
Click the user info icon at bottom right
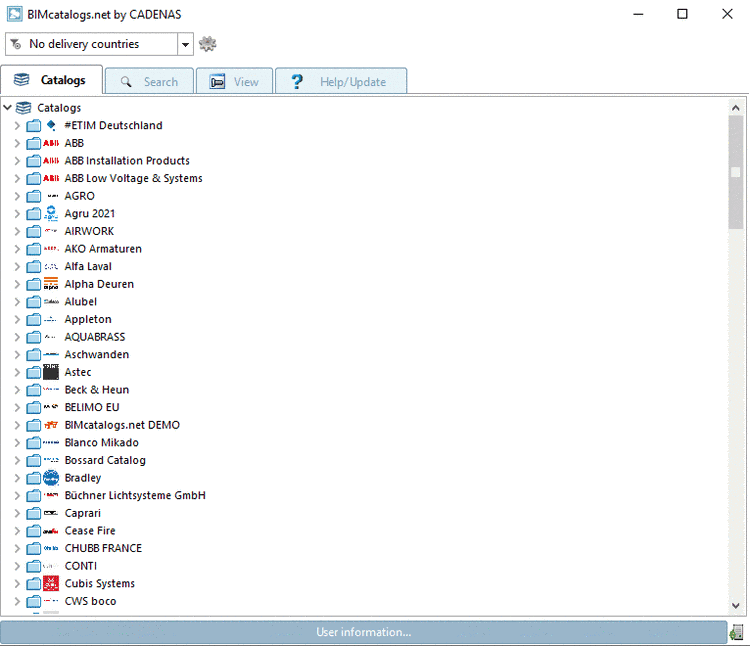click(736, 632)
